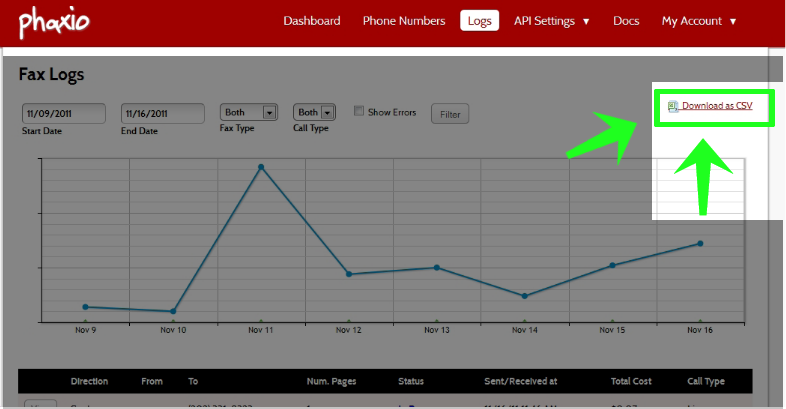The height and width of the screenshot is (409, 786).
Task: Open the Docs nav item
Action: click(x=626, y=21)
